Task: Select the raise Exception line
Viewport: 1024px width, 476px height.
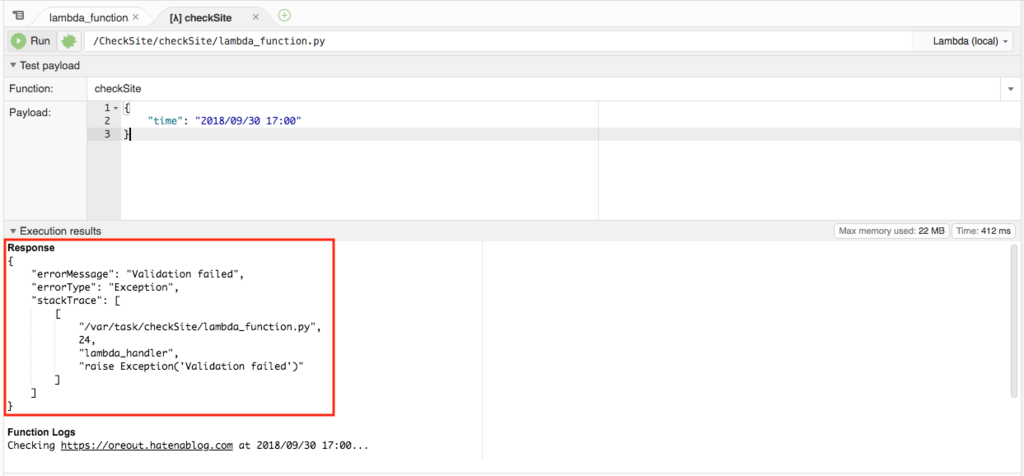Action: [191, 366]
